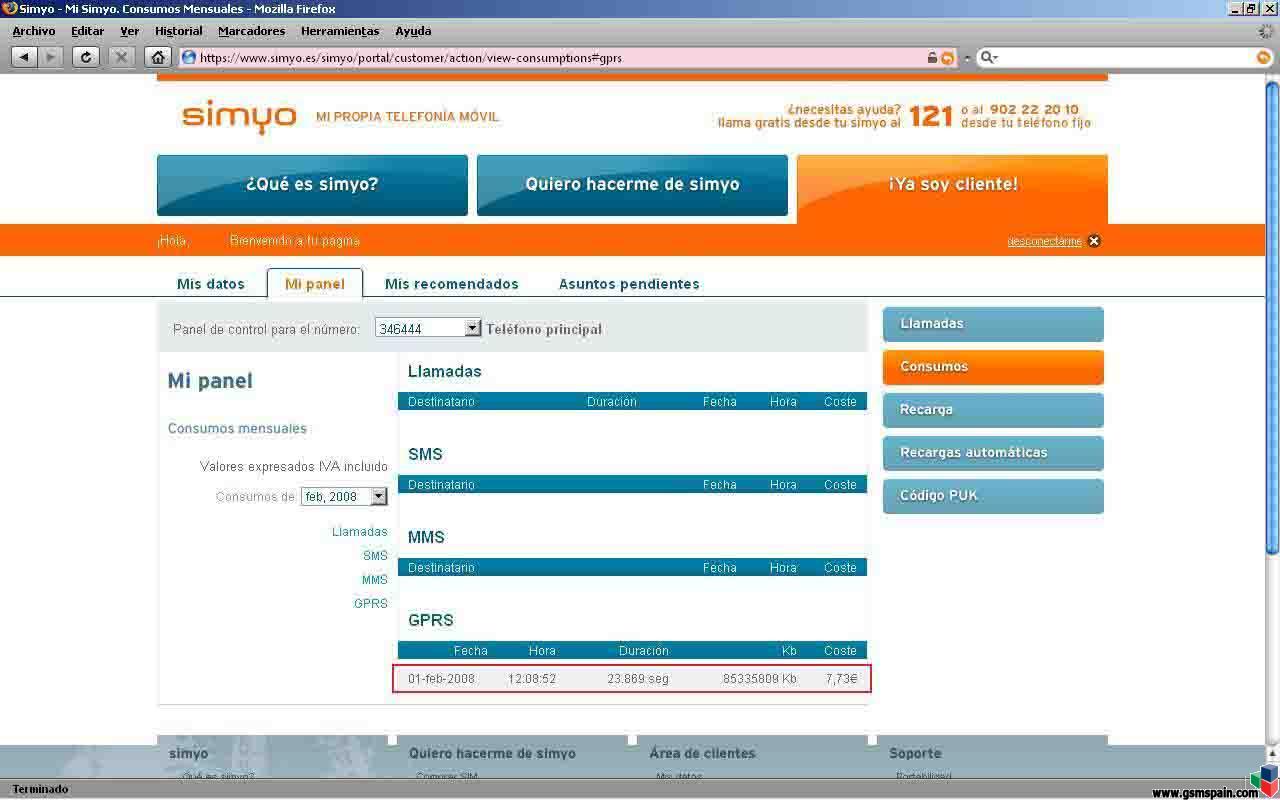
Task: Click the Firefox icon in title bar
Action: tap(10, 9)
